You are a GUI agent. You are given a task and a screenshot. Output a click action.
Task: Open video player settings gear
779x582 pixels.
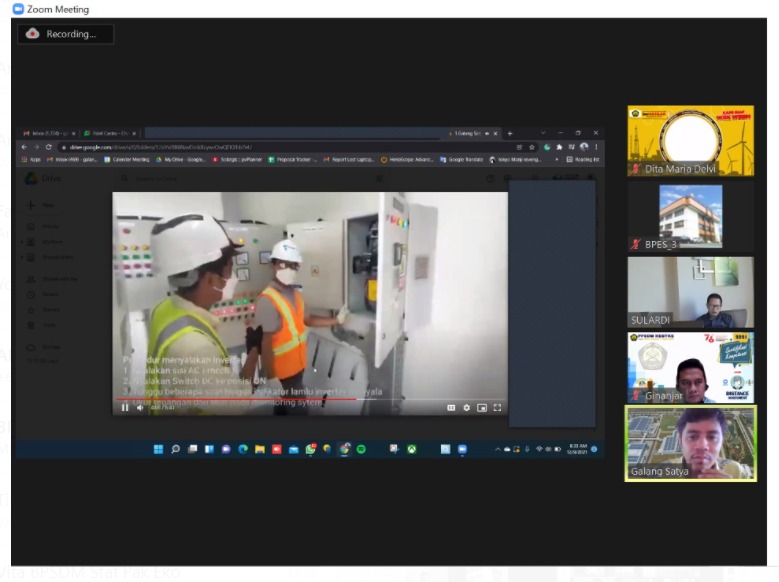coord(467,408)
